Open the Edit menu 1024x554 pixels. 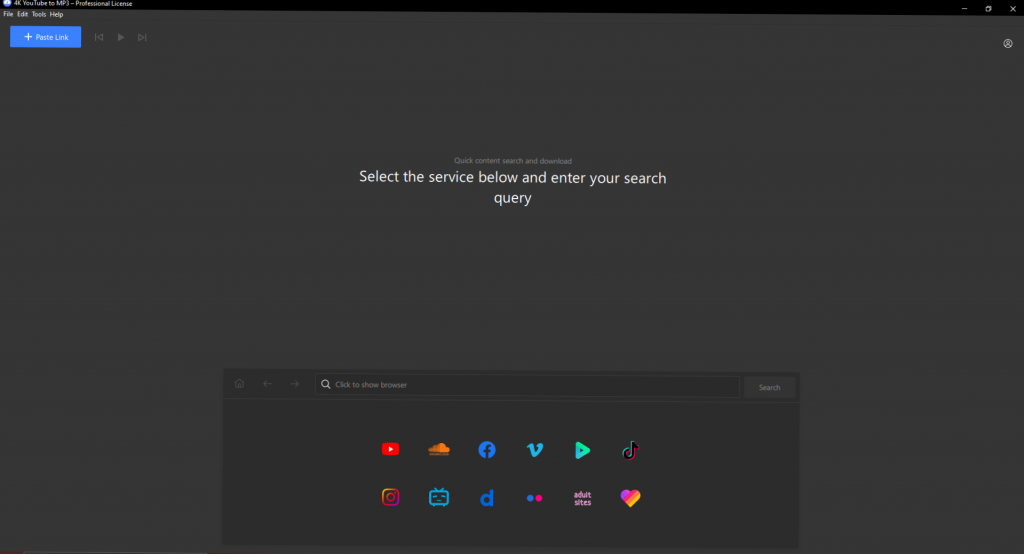click(22, 14)
